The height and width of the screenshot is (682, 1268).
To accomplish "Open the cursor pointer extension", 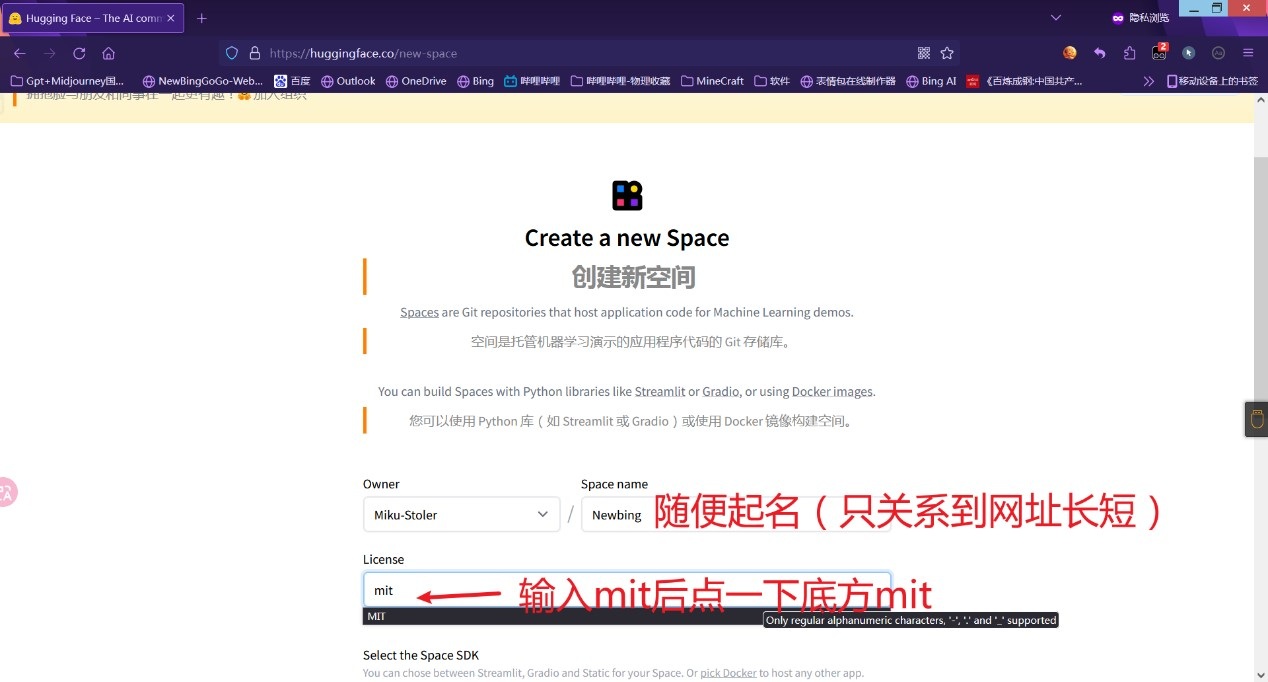I will point(1189,53).
